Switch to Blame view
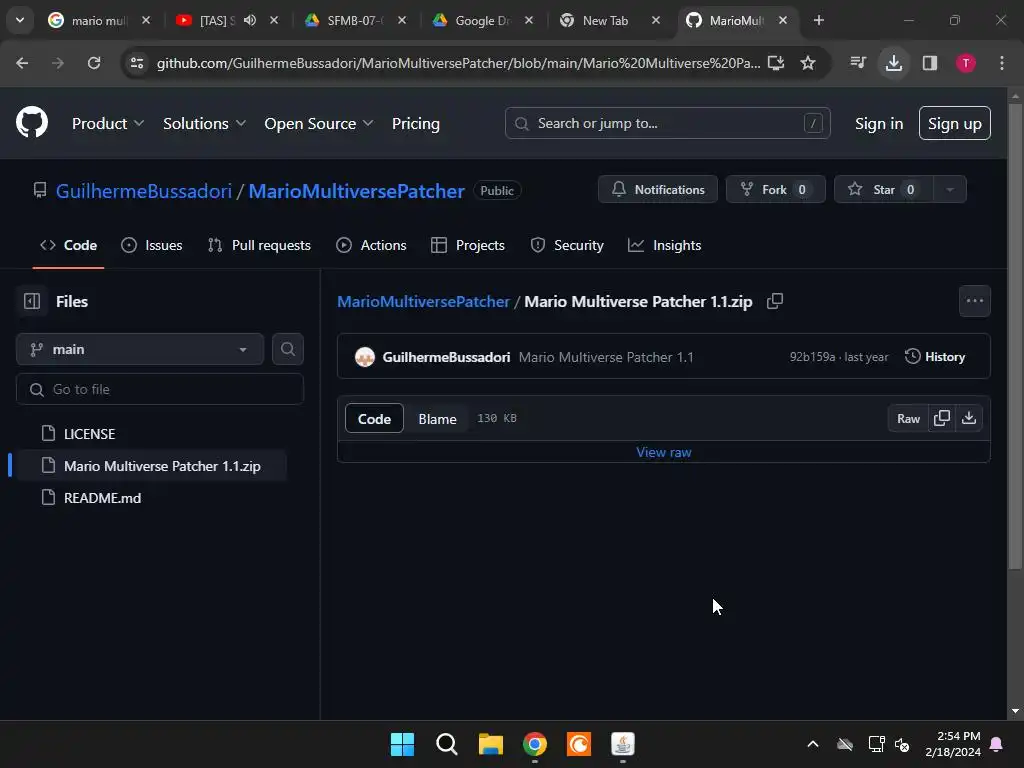The height and width of the screenshot is (768, 1024). click(438, 419)
